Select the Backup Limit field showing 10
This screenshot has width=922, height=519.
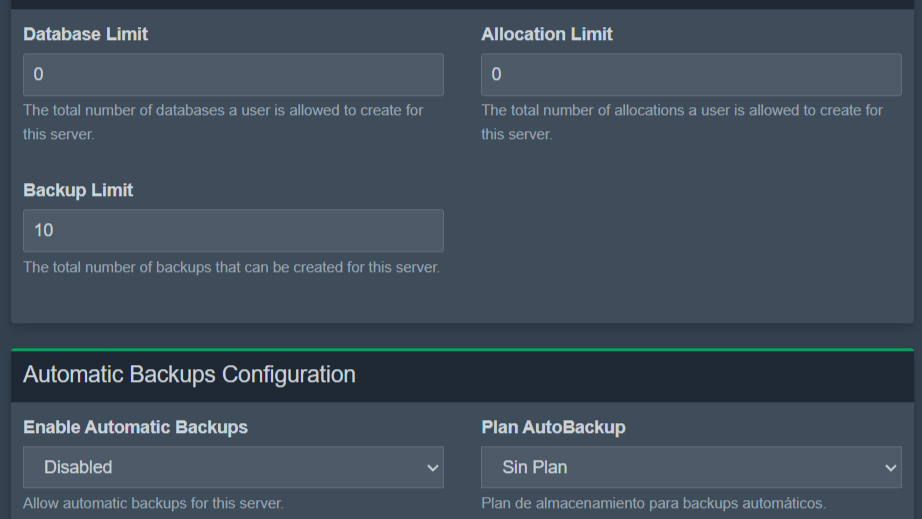point(233,231)
